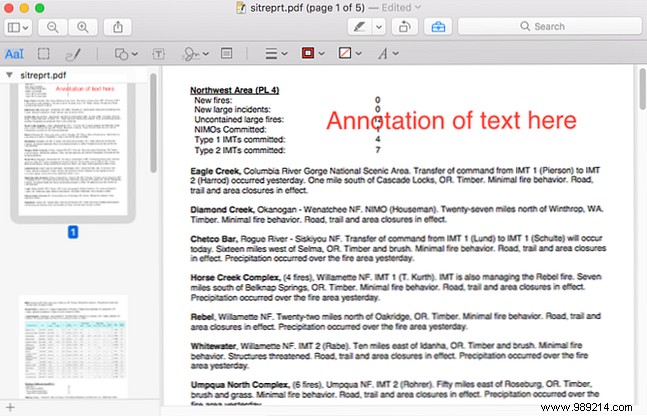
Task: Collapse the sitreprt.pdf sidebar triangle
Action: (9, 75)
